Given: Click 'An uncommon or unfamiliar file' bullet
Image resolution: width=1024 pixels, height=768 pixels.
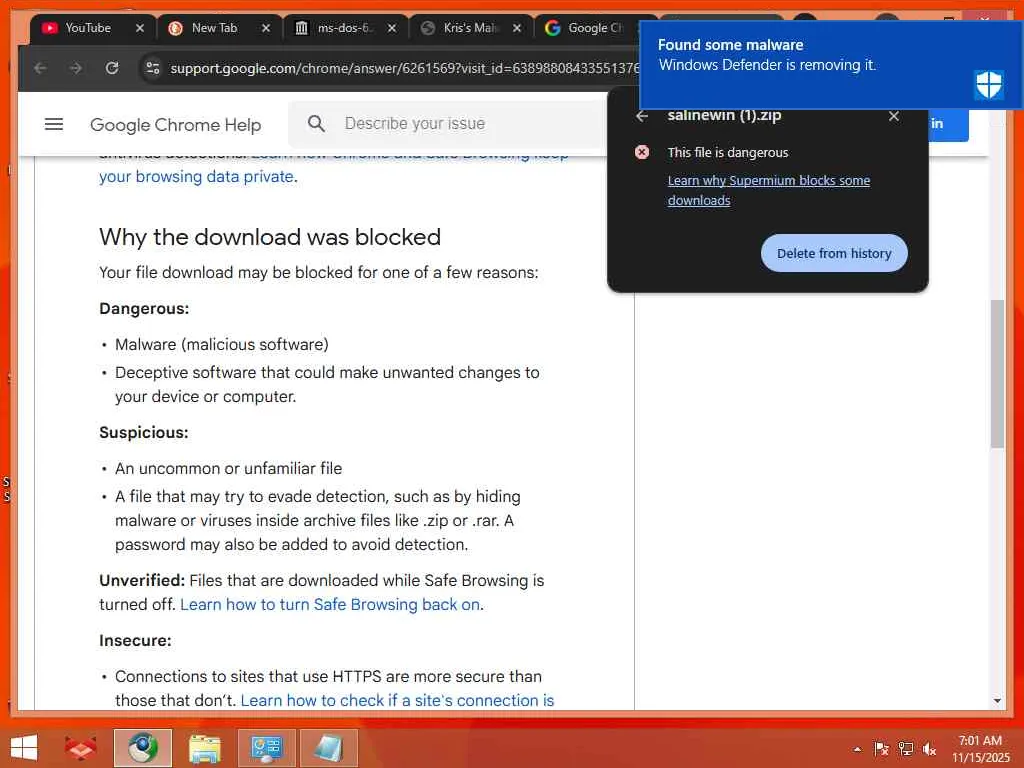Looking at the screenshot, I should 229,469.
